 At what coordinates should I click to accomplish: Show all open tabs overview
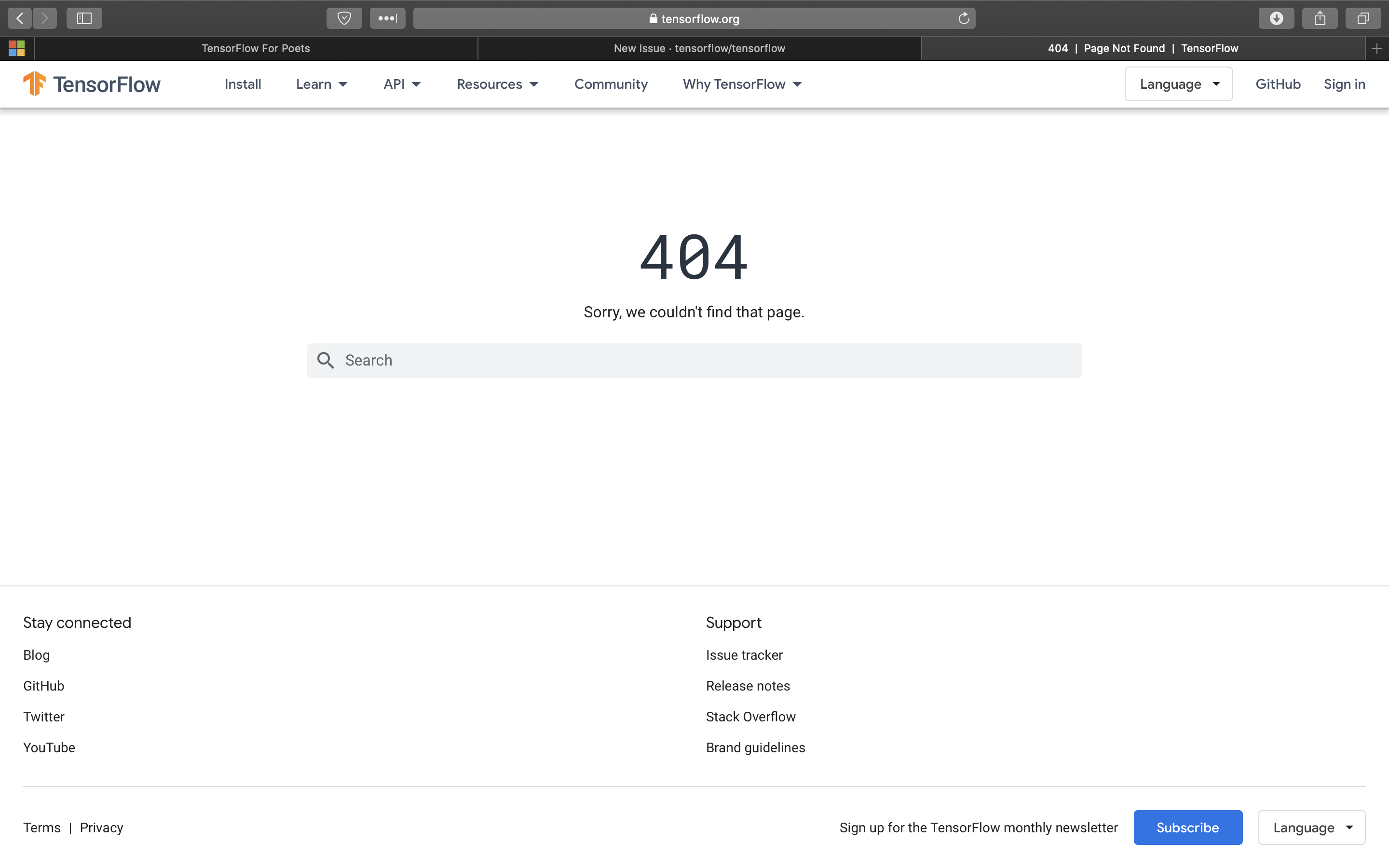point(1362,18)
